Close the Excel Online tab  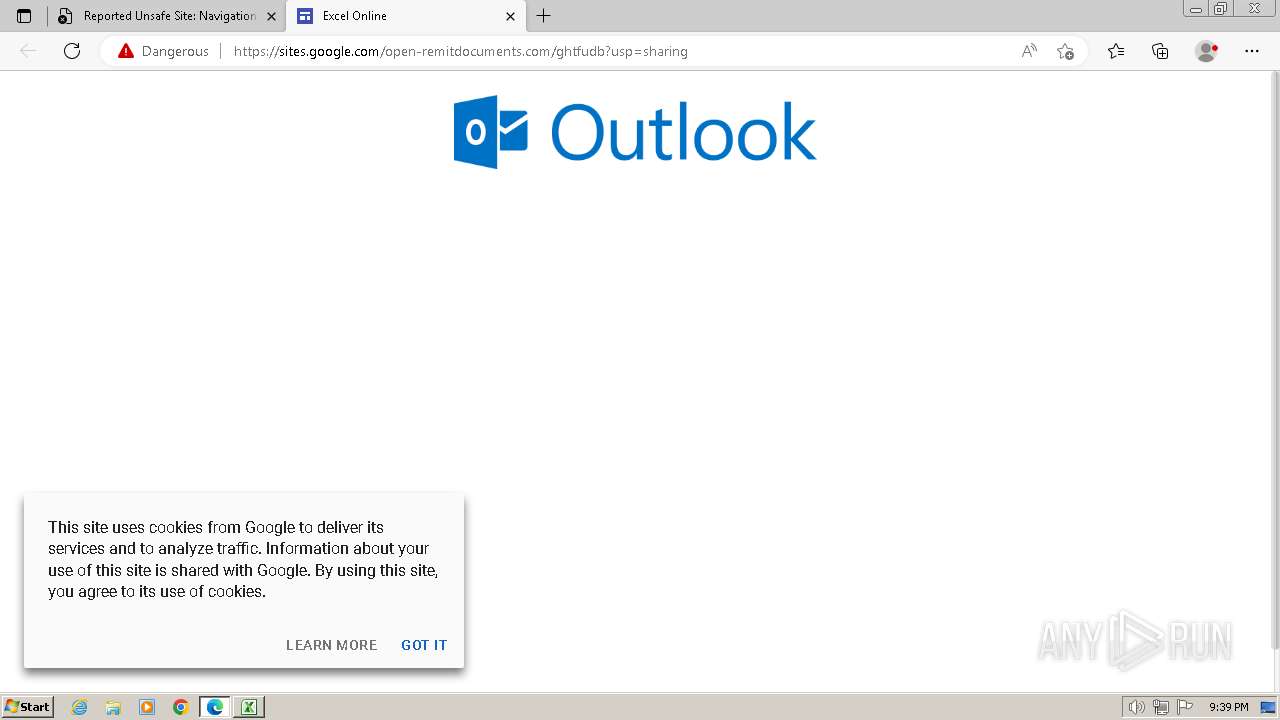[510, 16]
